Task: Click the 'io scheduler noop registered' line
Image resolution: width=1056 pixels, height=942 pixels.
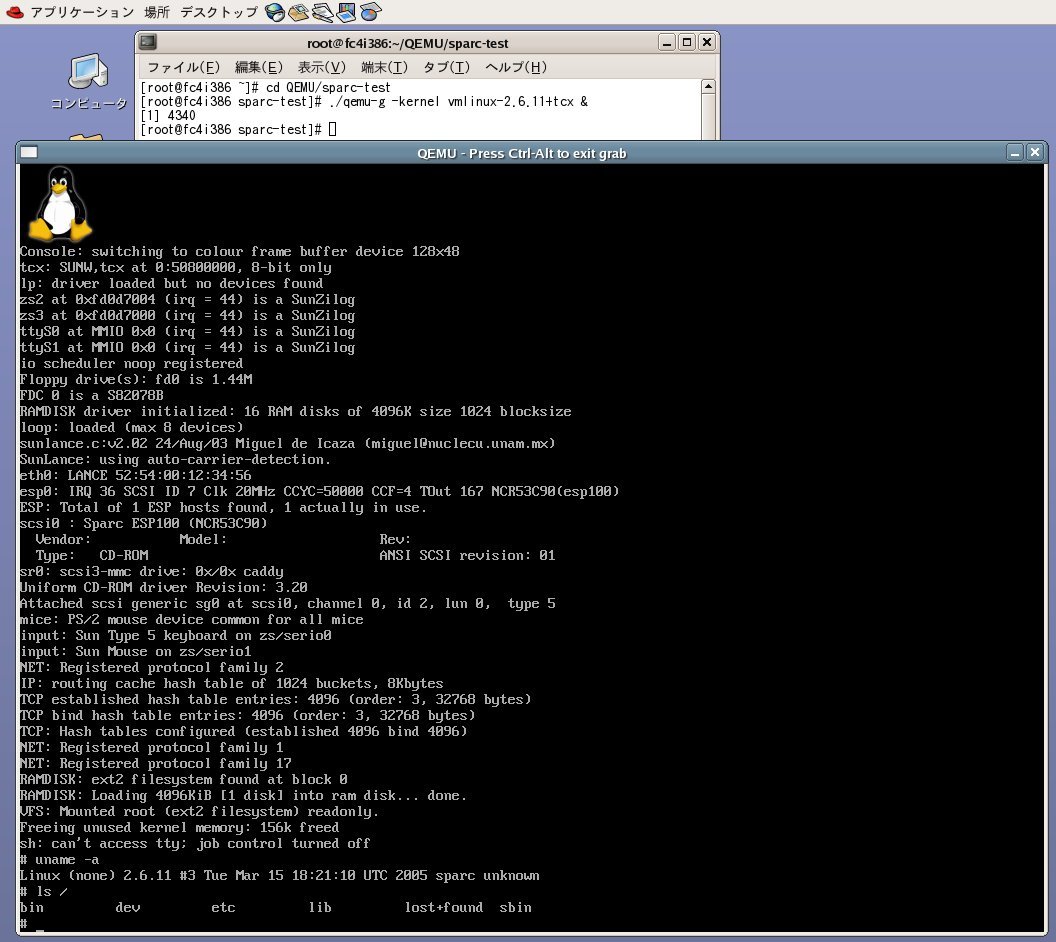Action: point(131,364)
